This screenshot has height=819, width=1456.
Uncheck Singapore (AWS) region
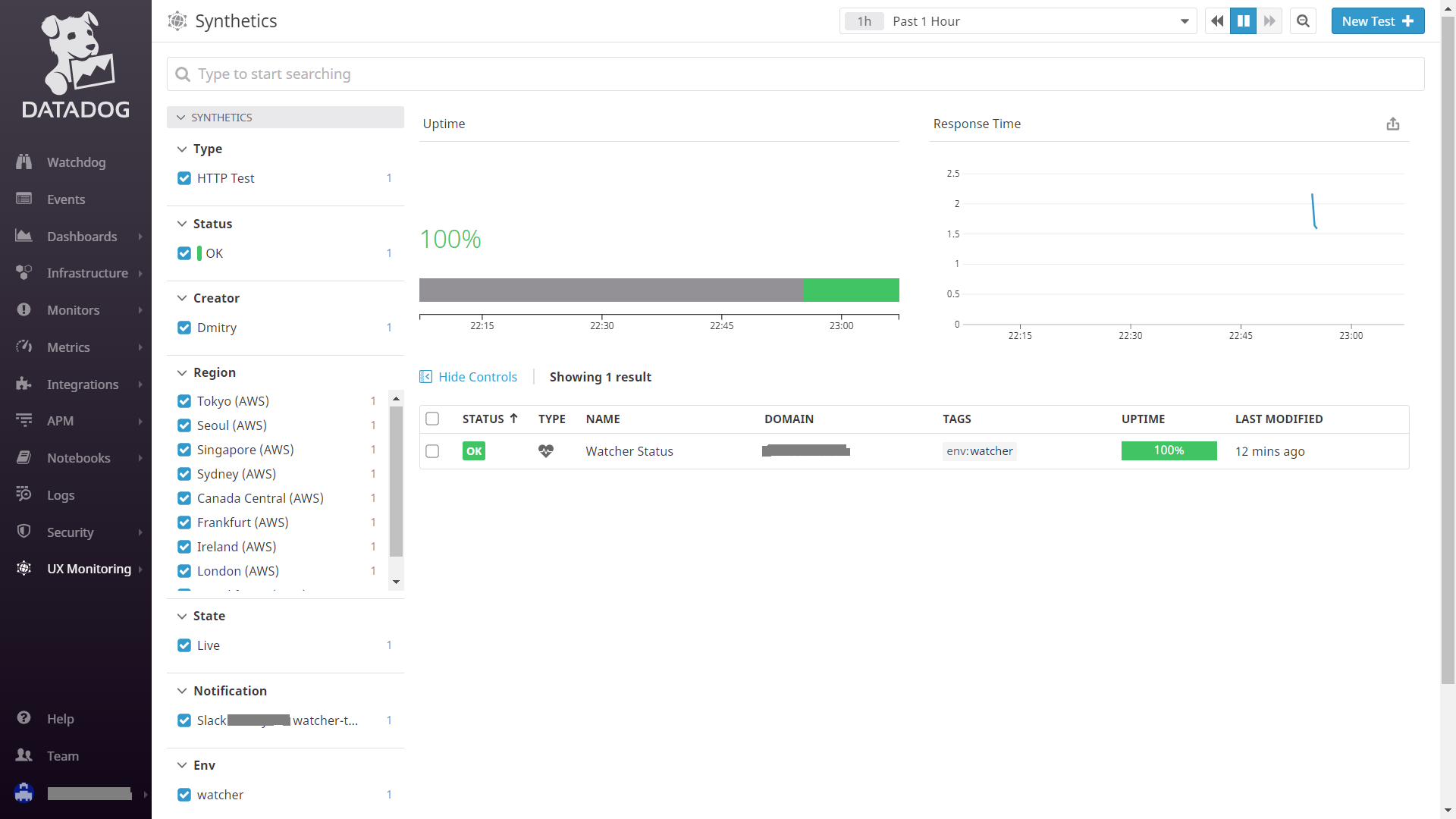pyautogui.click(x=184, y=450)
